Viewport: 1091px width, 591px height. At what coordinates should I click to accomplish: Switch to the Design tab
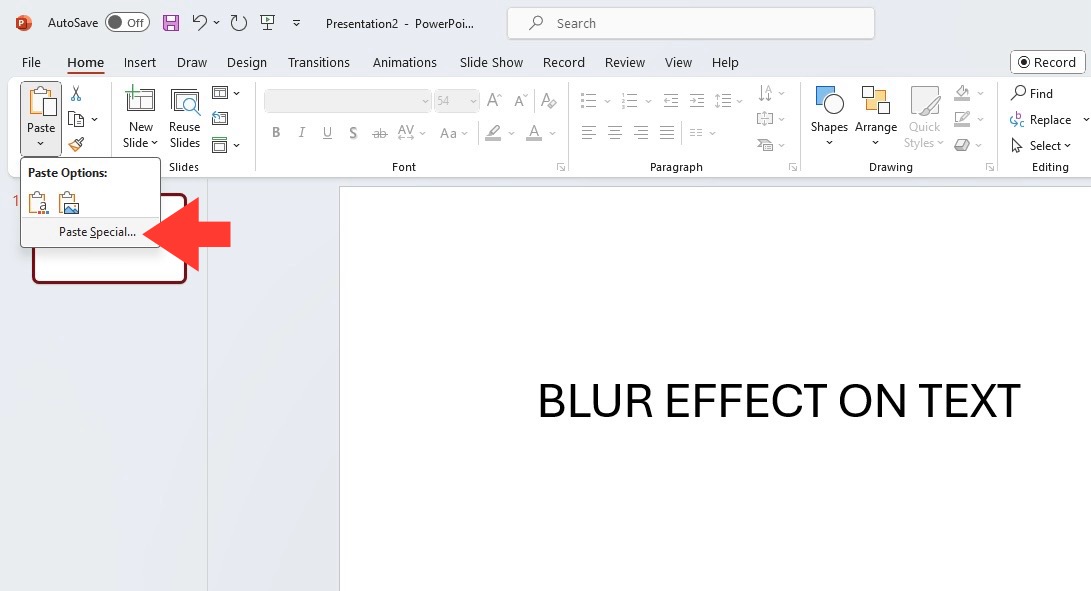247,63
